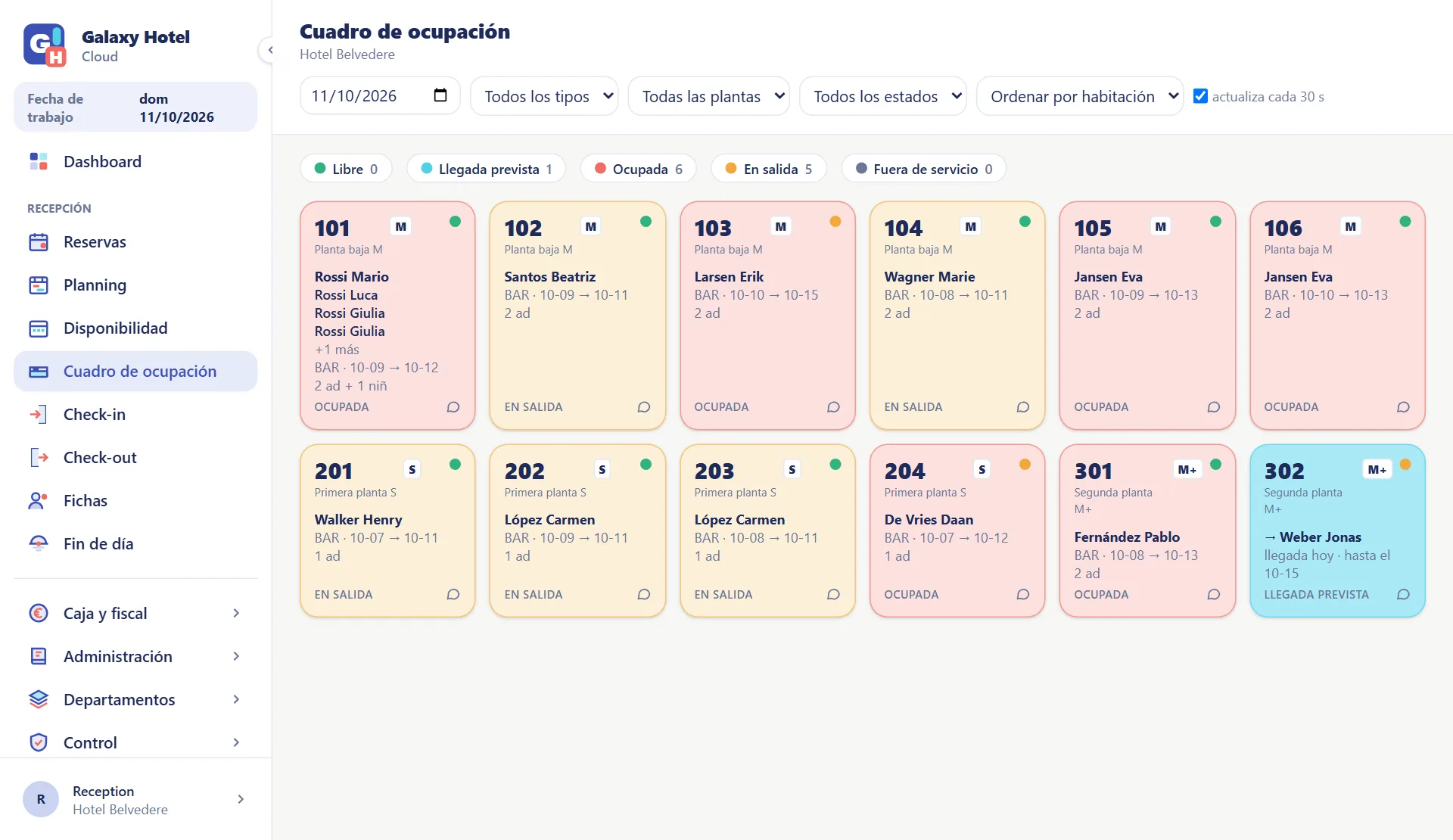The width and height of the screenshot is (1453, 840).
Task: Collapse the sidebar with the arrow handle
Action: pos(269,50)
